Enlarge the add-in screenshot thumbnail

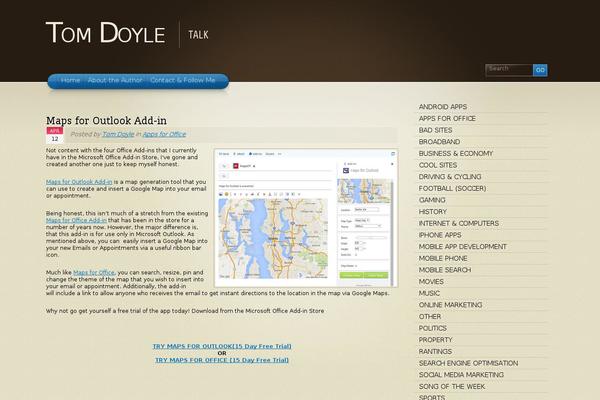306,218
